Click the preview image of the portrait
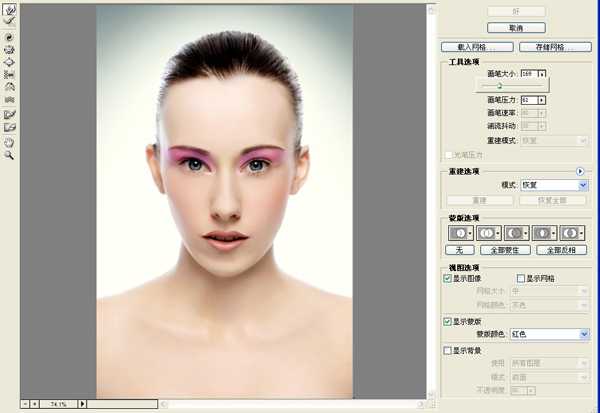The height and width of the screenshot is (413, 600). point(225,201)
